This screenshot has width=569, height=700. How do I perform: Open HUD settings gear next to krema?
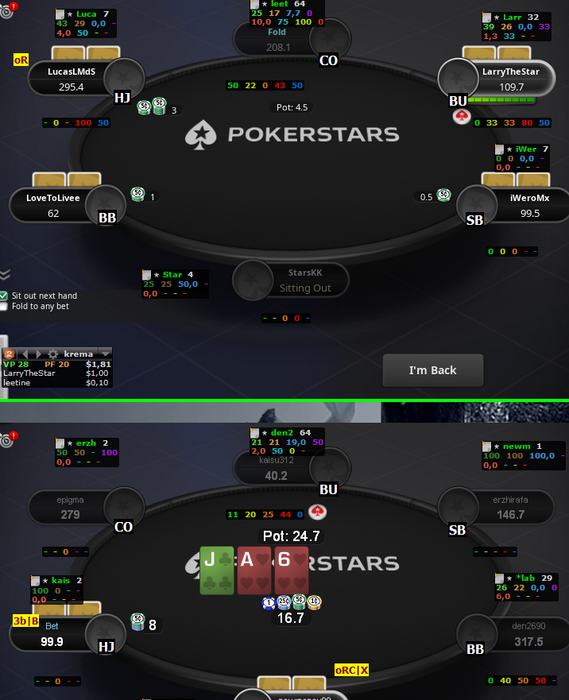(x=53, y=354)
